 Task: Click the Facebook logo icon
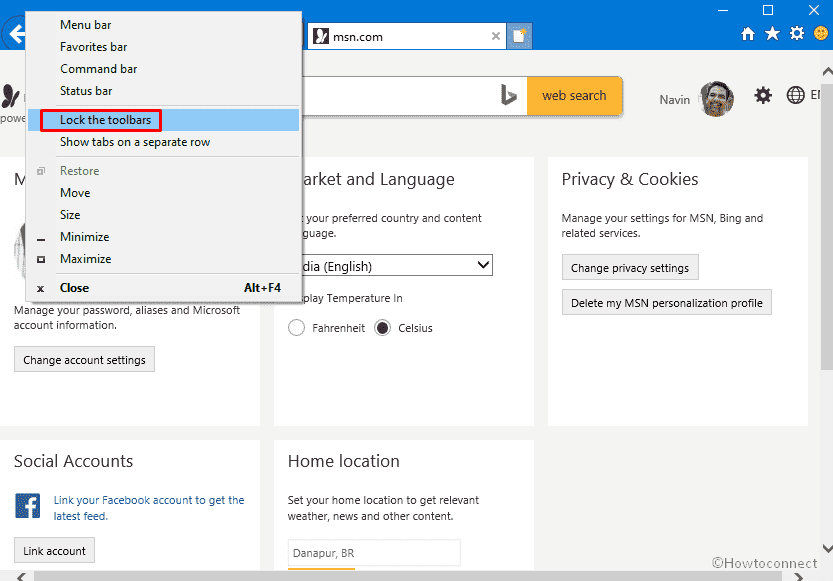click(28, 506)
